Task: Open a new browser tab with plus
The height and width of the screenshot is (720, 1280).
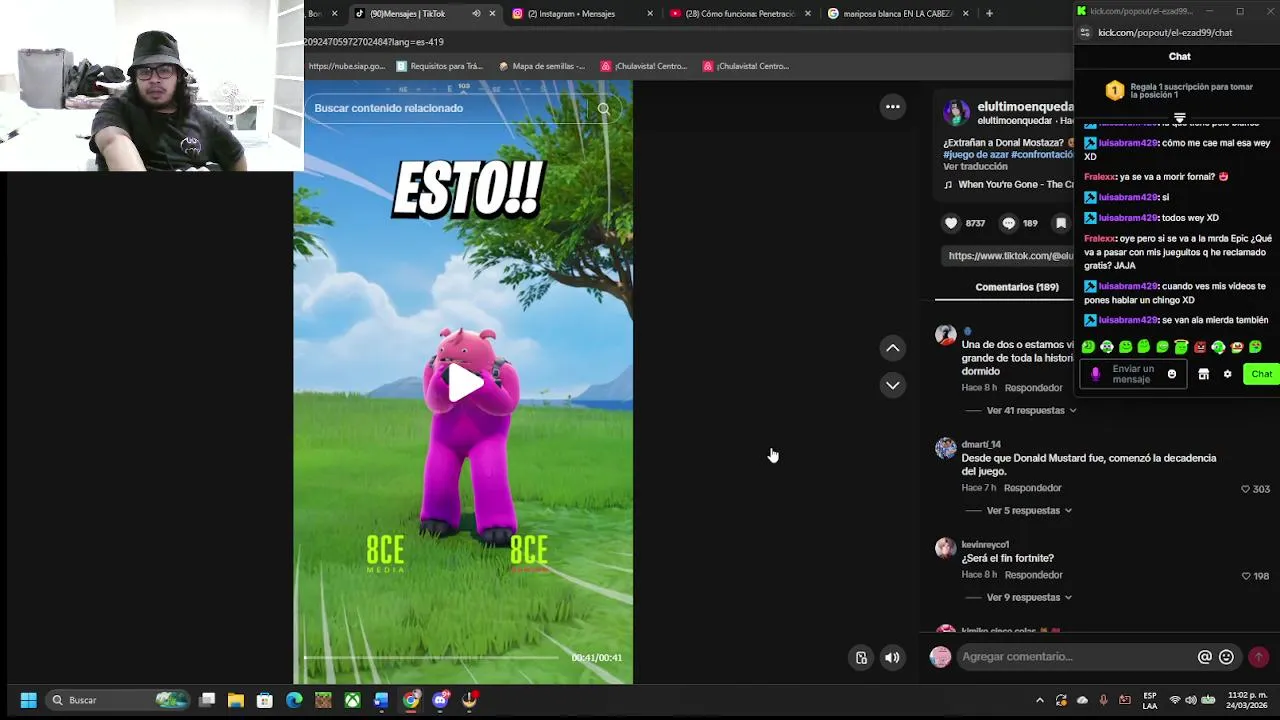Action: (989, 14)
